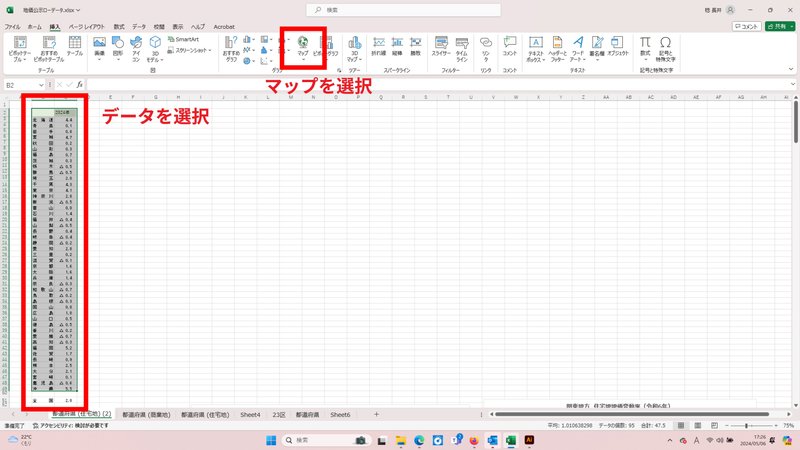The height and width of the screenshot is (450, 800).
Task: Click the horizontal scrollbar of the sheet
Action: pyautogui.click(x=632, y=414)
